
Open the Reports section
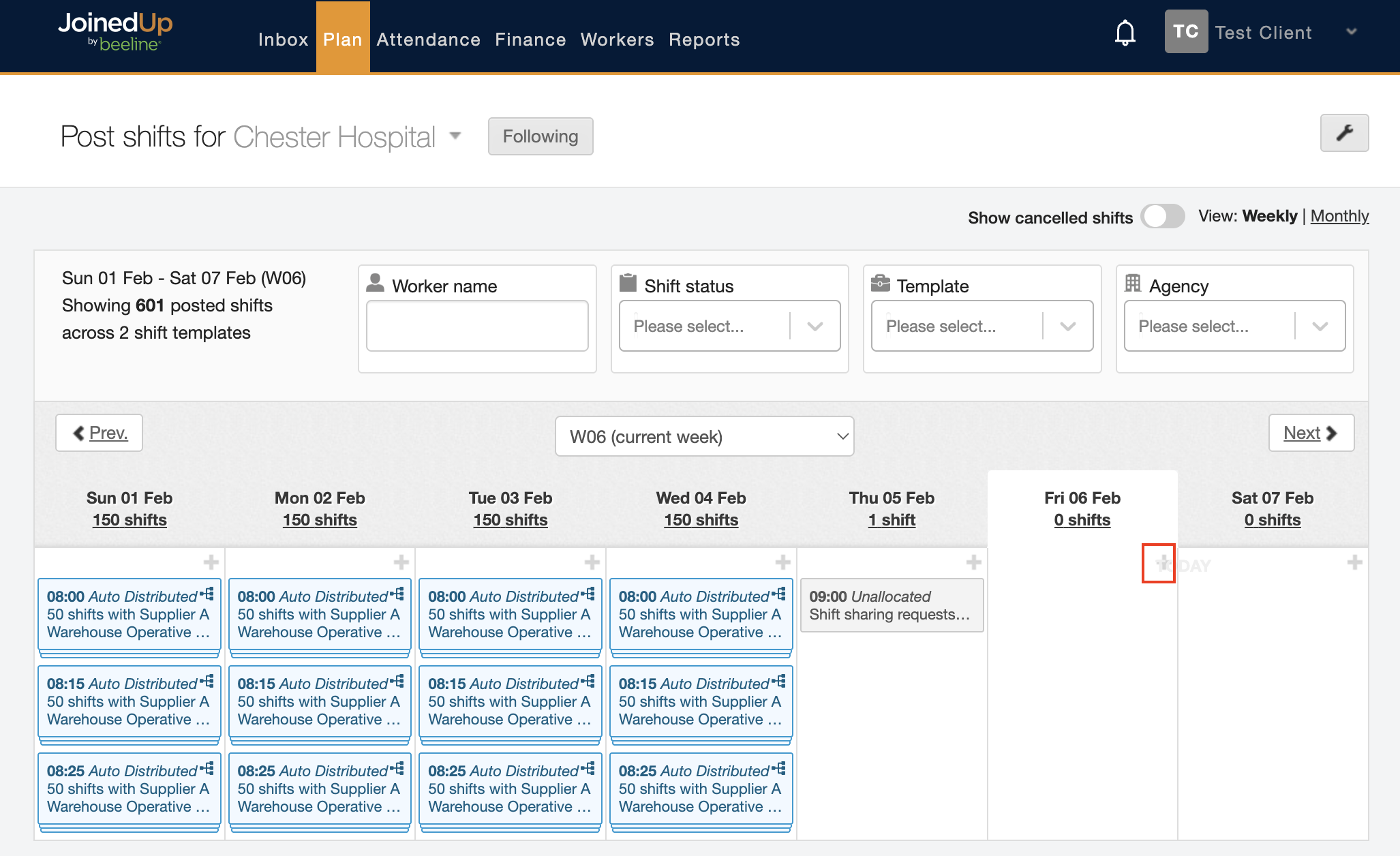(705, 39)
